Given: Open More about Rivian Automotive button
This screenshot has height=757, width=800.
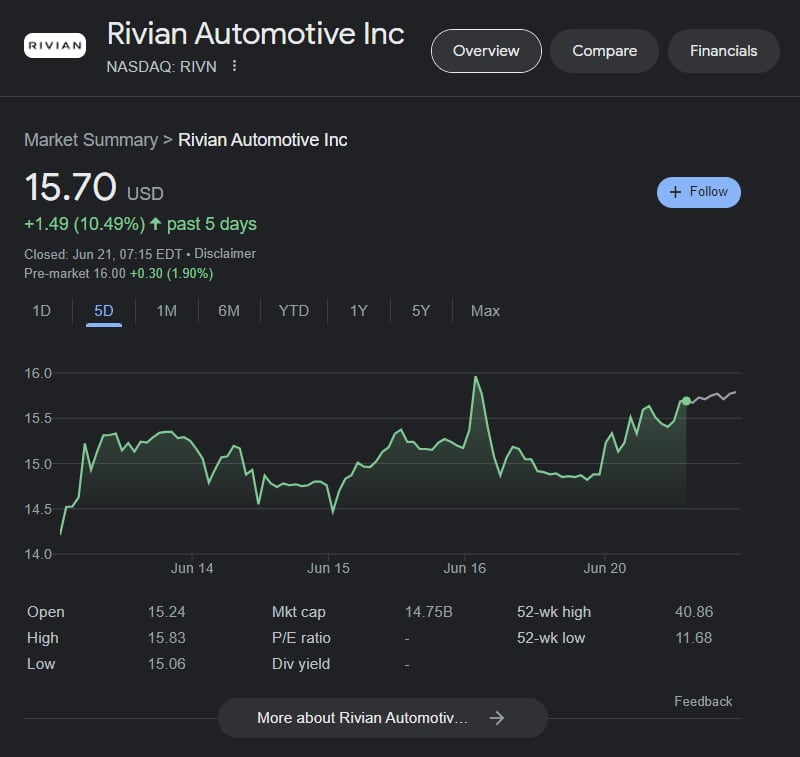Looking at the screenshot, I should click(383, 718).
